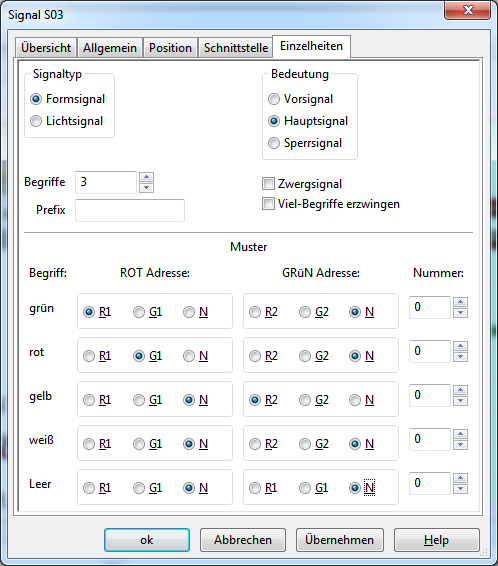Enable the Zwergsignal checkbox
Screen dimensions: 498x566
coord(268,183)
